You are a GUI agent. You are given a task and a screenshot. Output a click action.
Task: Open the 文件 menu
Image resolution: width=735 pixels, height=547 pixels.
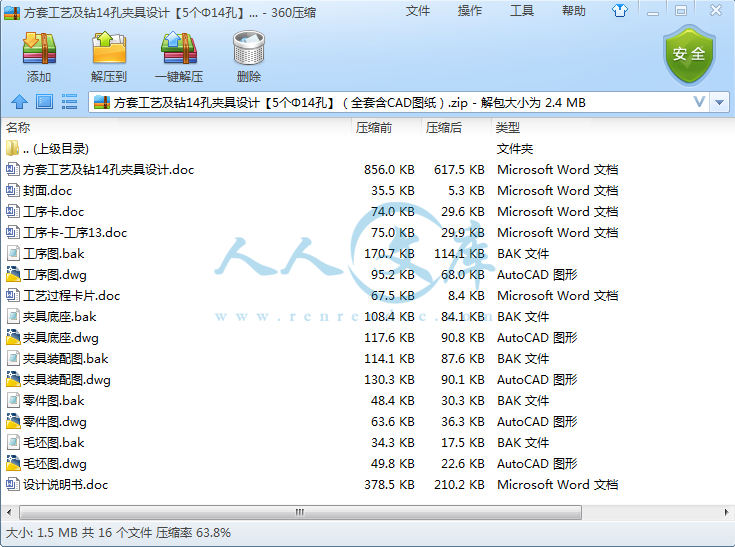pyautogui.click(x=417, y=11)
